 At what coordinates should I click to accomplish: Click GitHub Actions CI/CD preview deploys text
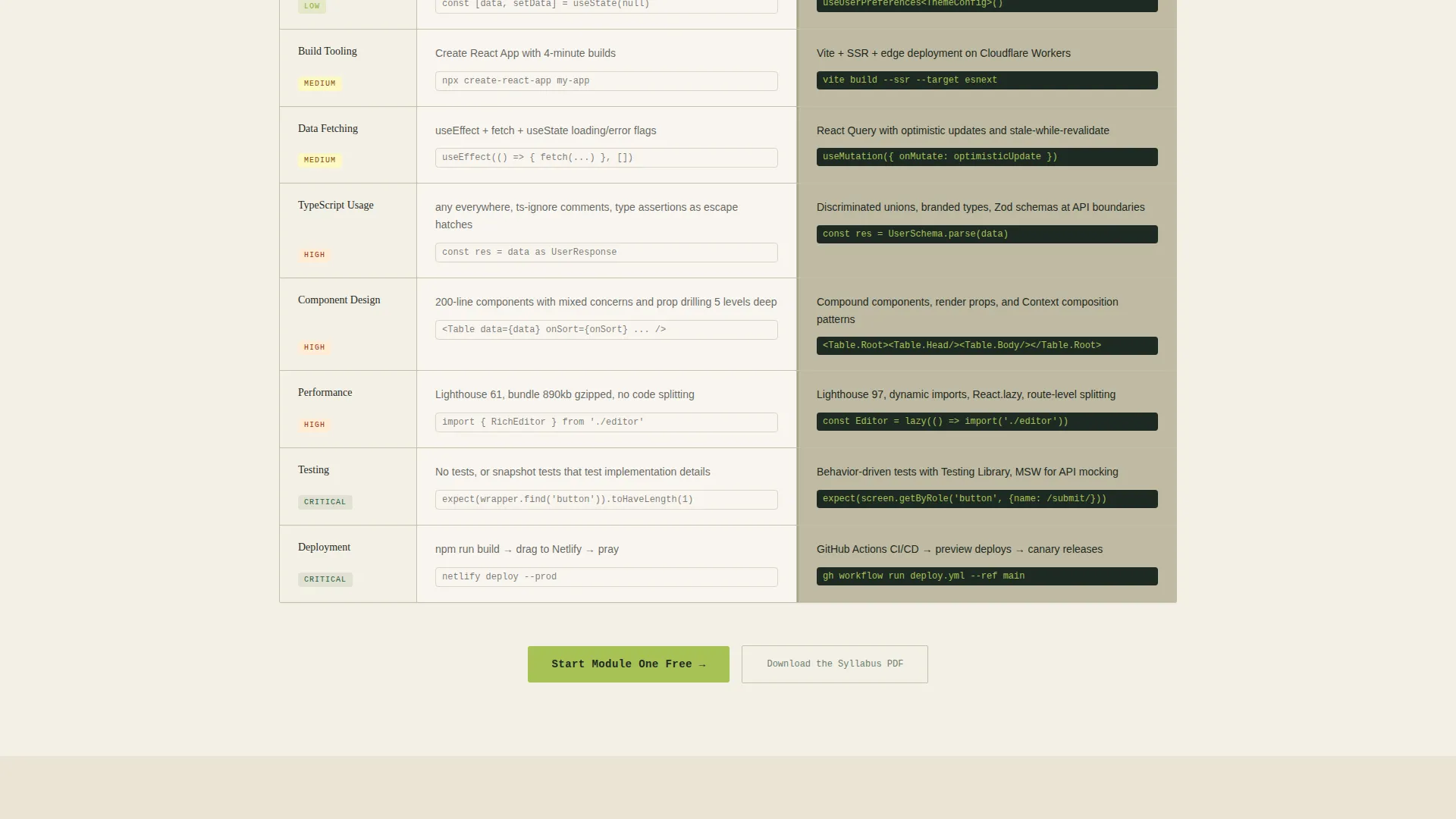(959, 549)
